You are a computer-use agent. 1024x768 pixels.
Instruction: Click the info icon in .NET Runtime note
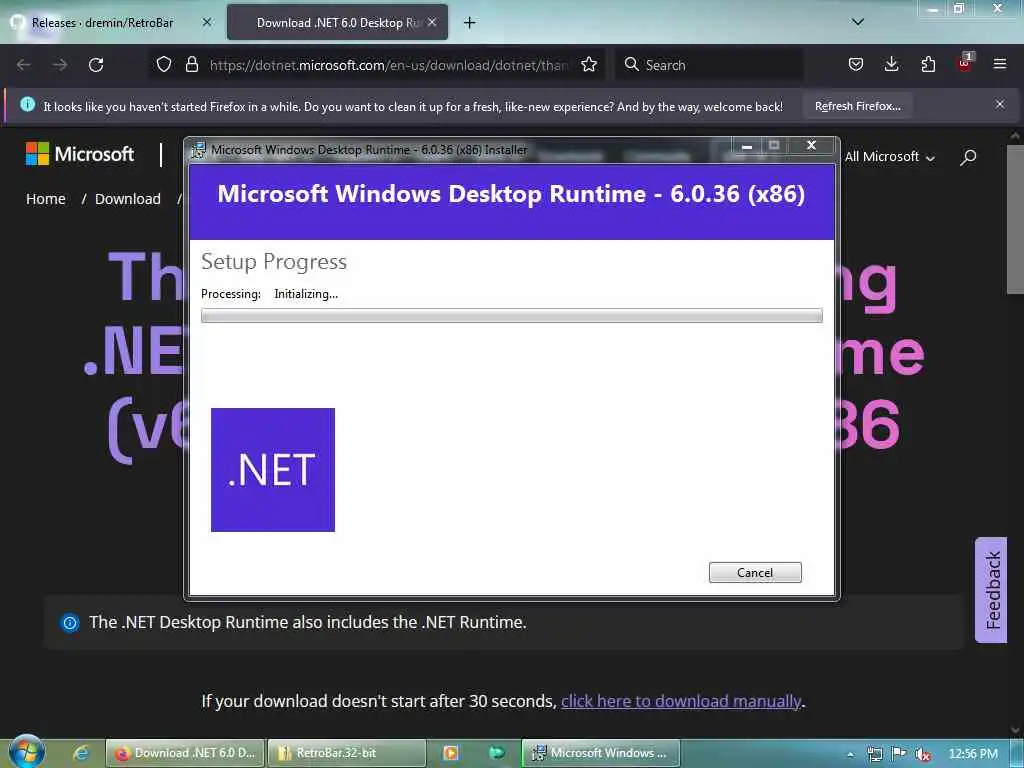70,622
